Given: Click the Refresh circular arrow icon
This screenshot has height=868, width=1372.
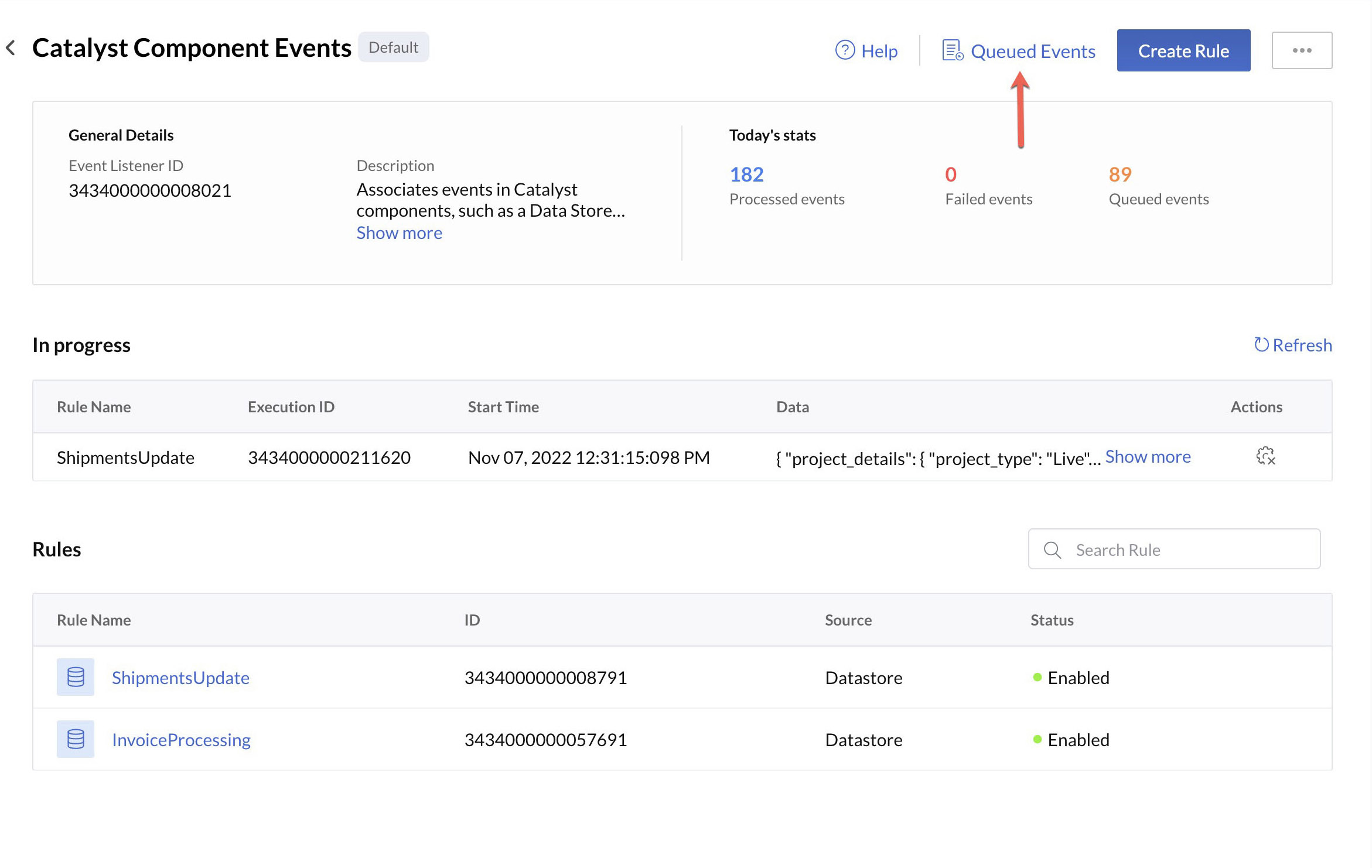Looking at the screenshot, I should (1261, 344).
